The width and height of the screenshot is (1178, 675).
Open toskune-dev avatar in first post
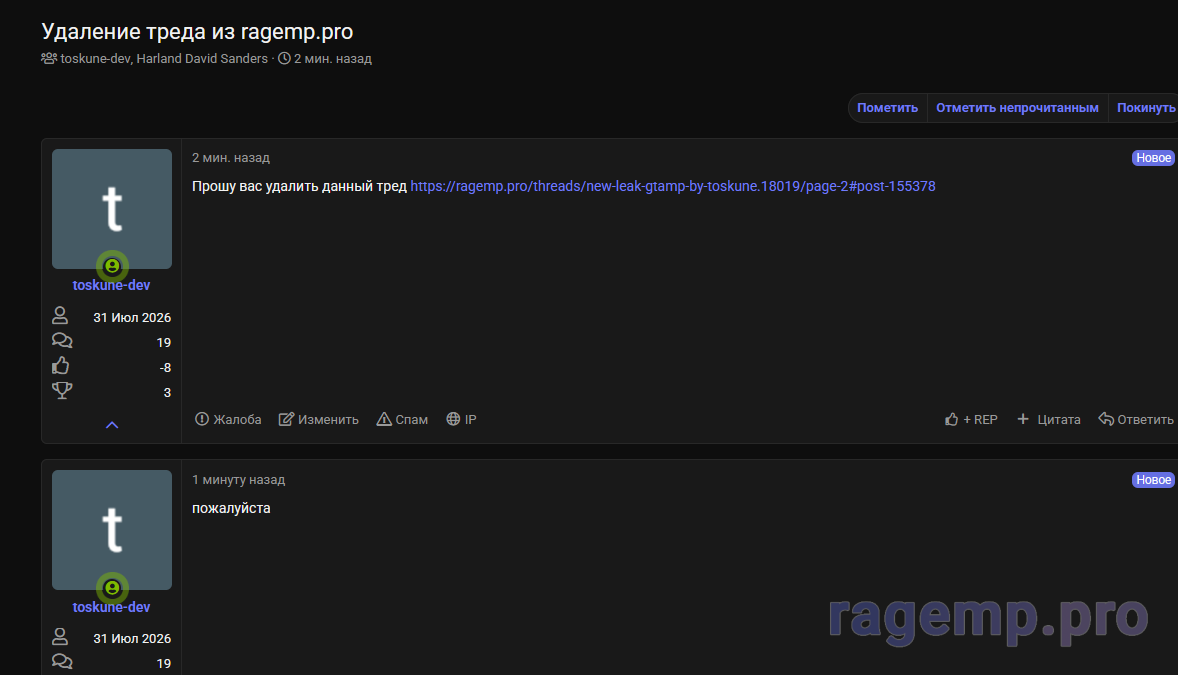pos(112,209)
